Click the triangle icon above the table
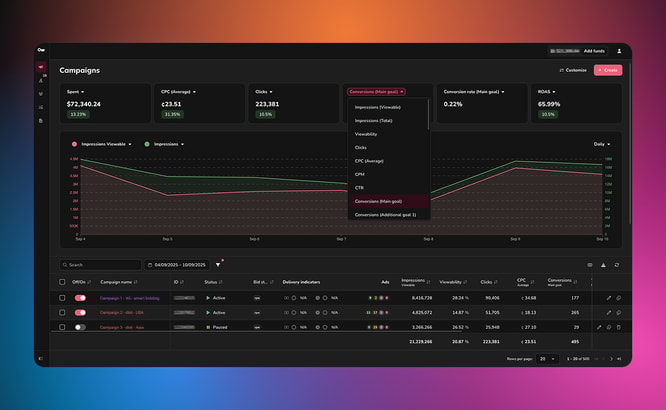This screenshot has height=410, width=666. pyautogui.click(x=603, y=265)
